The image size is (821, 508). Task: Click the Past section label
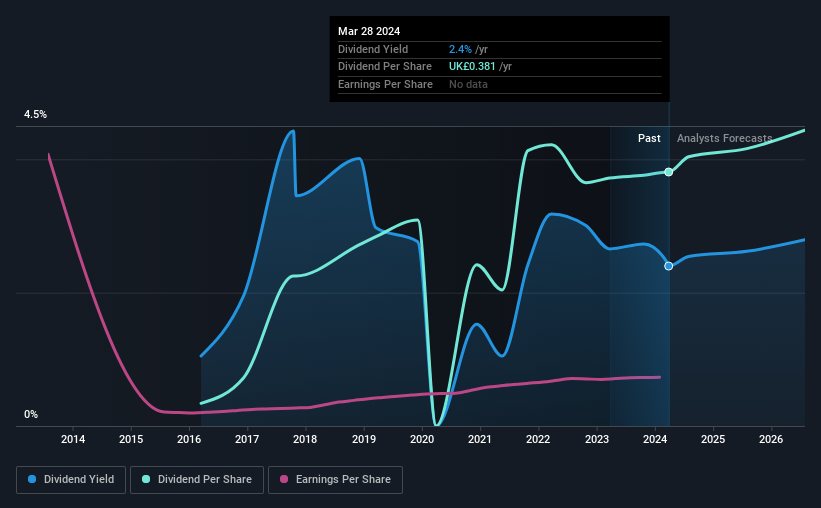tap(649, 138)
